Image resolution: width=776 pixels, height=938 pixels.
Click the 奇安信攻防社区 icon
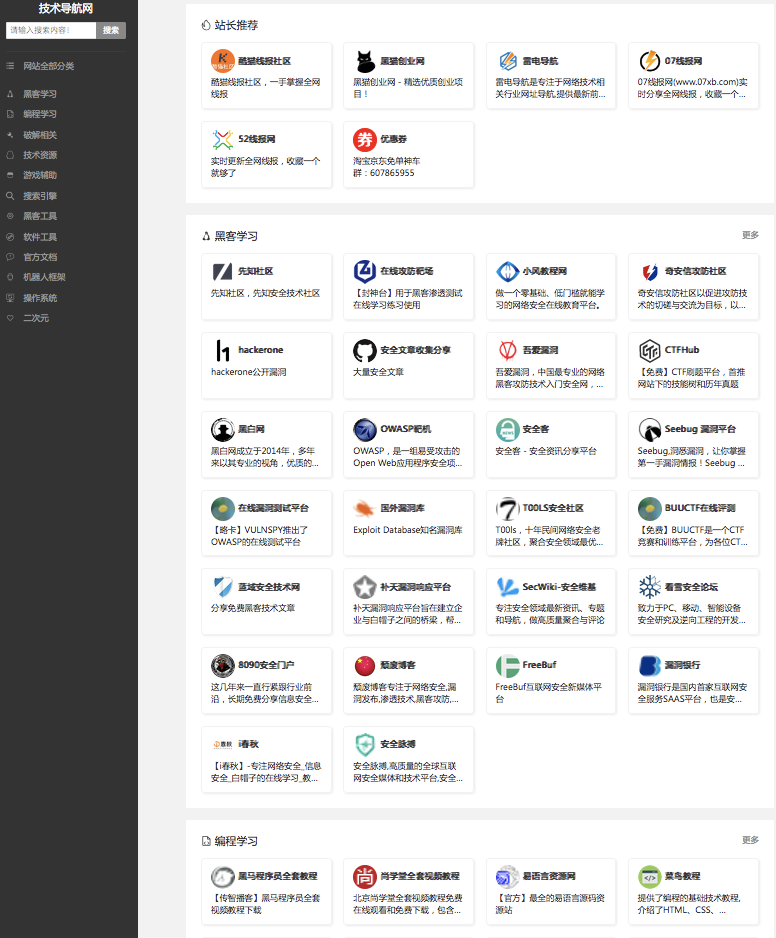click(650, 272)
